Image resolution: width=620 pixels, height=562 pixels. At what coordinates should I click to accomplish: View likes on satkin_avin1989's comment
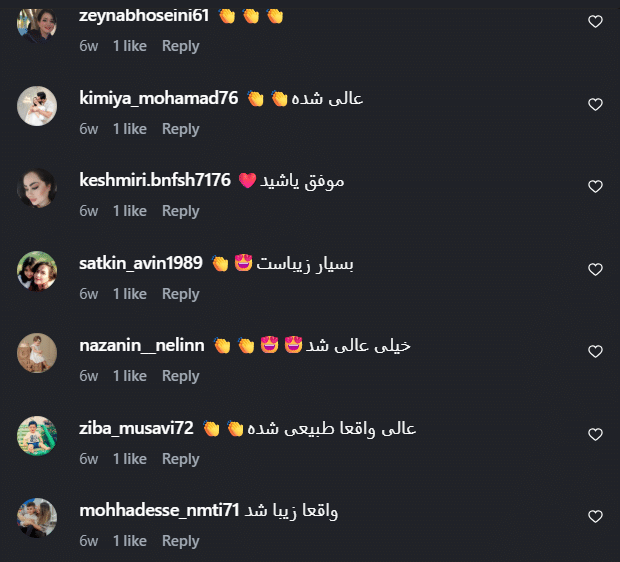pyautogui.click(x=130, y=294)
